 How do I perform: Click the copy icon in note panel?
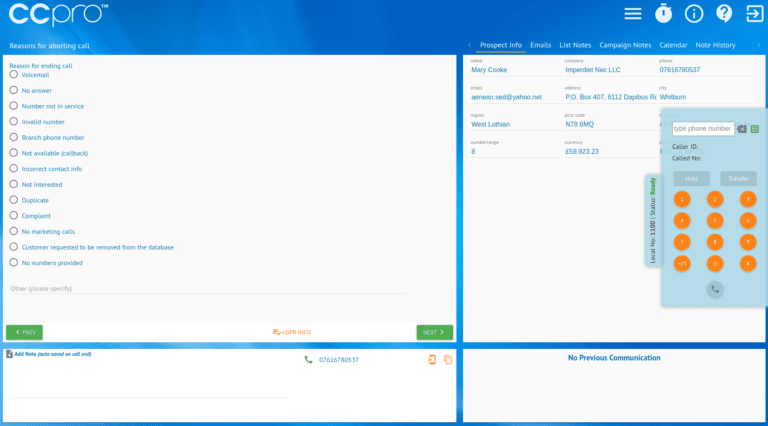[448, 360]
